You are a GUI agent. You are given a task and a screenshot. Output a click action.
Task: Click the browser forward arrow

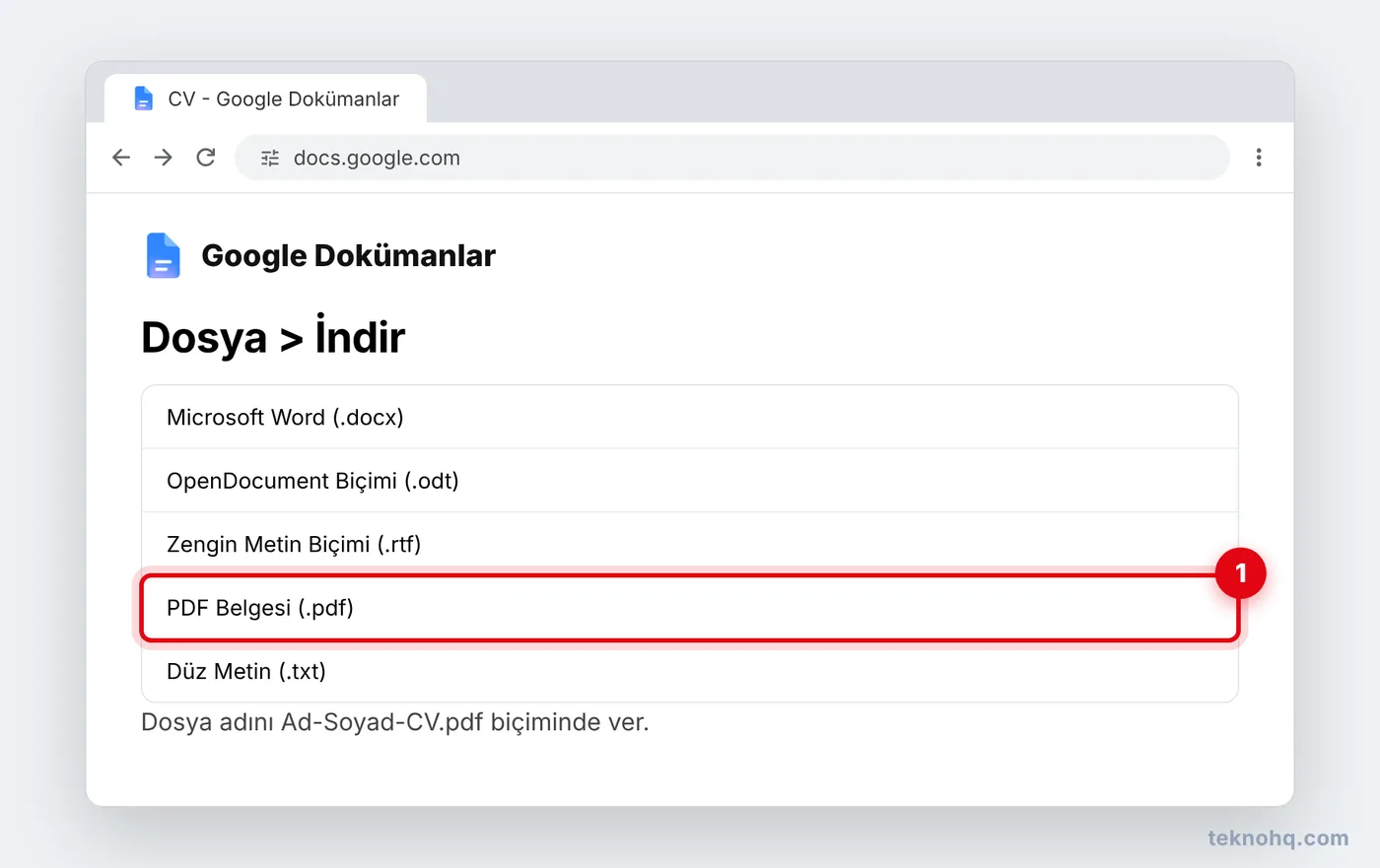click(164, 158)
